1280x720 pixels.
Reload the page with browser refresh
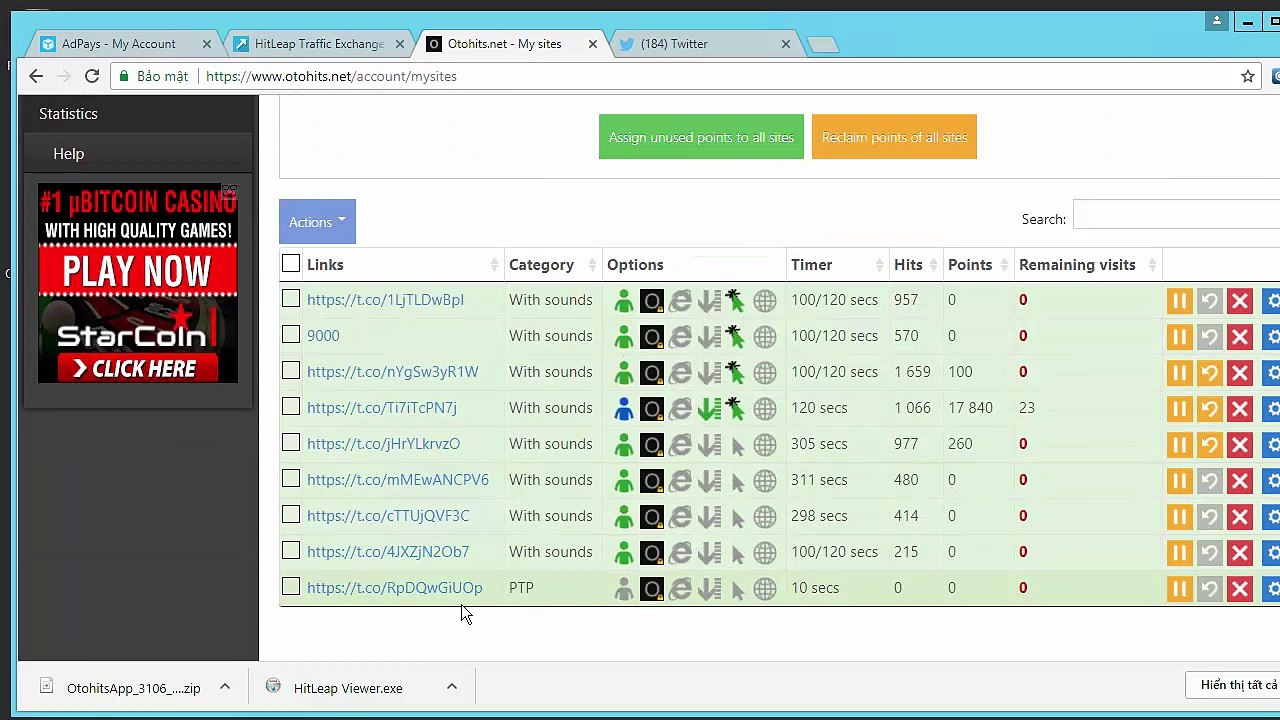click(x=92, y=76)
